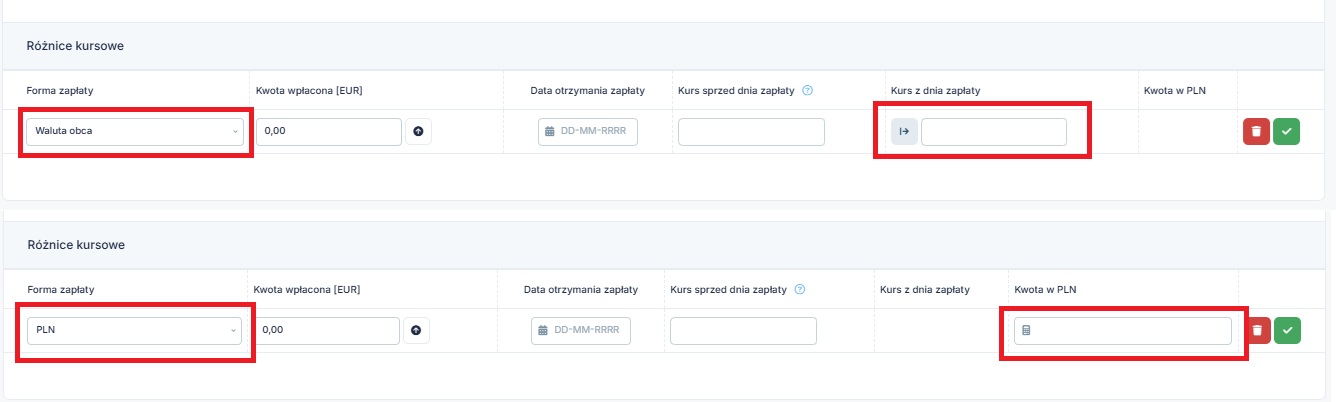Focus Kwota wpłacona field in Waluta obca row
This screenshot has height=402, width=1336.
[329, 131]
